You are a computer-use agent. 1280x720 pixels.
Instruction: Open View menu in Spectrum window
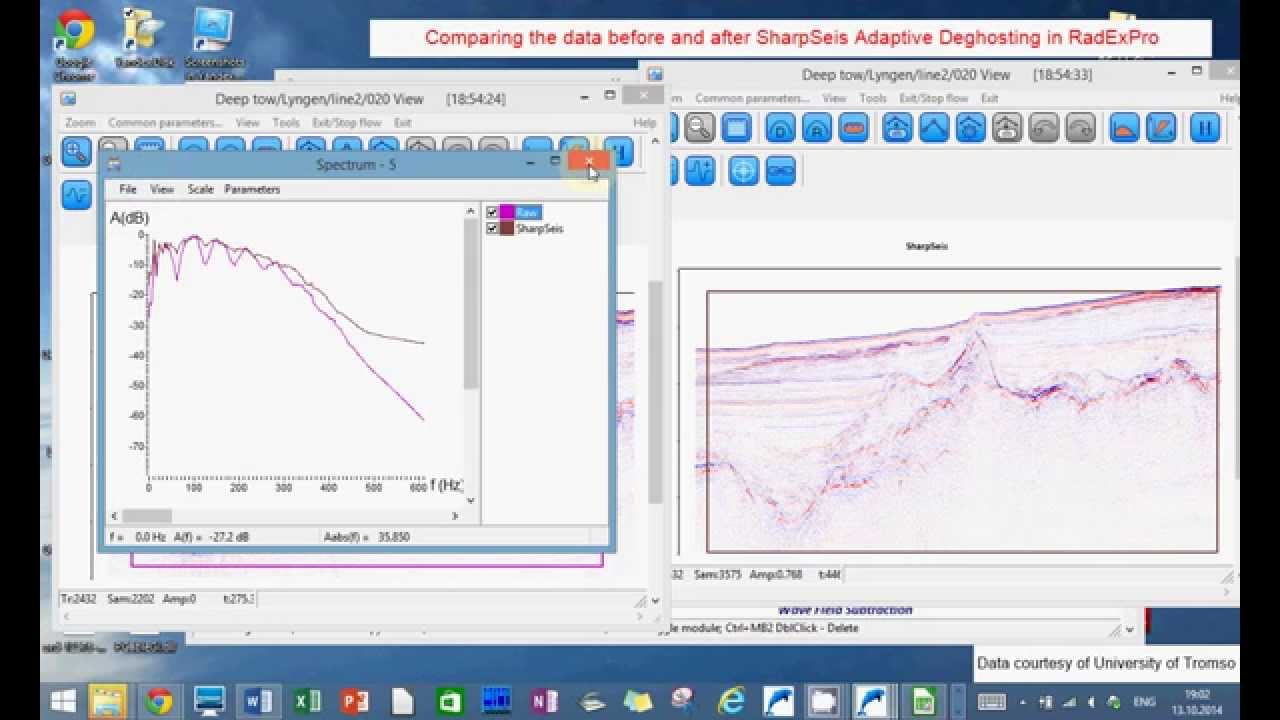click(x=162, y=189)
